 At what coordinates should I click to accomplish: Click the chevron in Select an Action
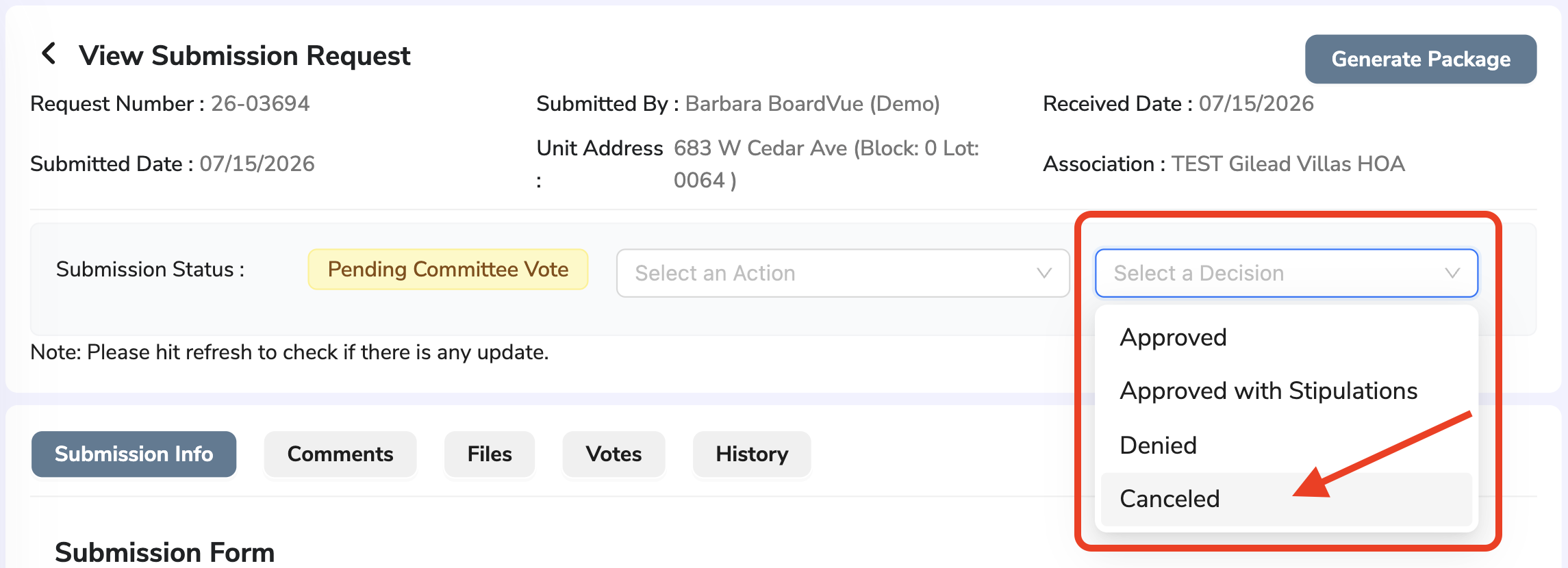(x=1044, y=273)
